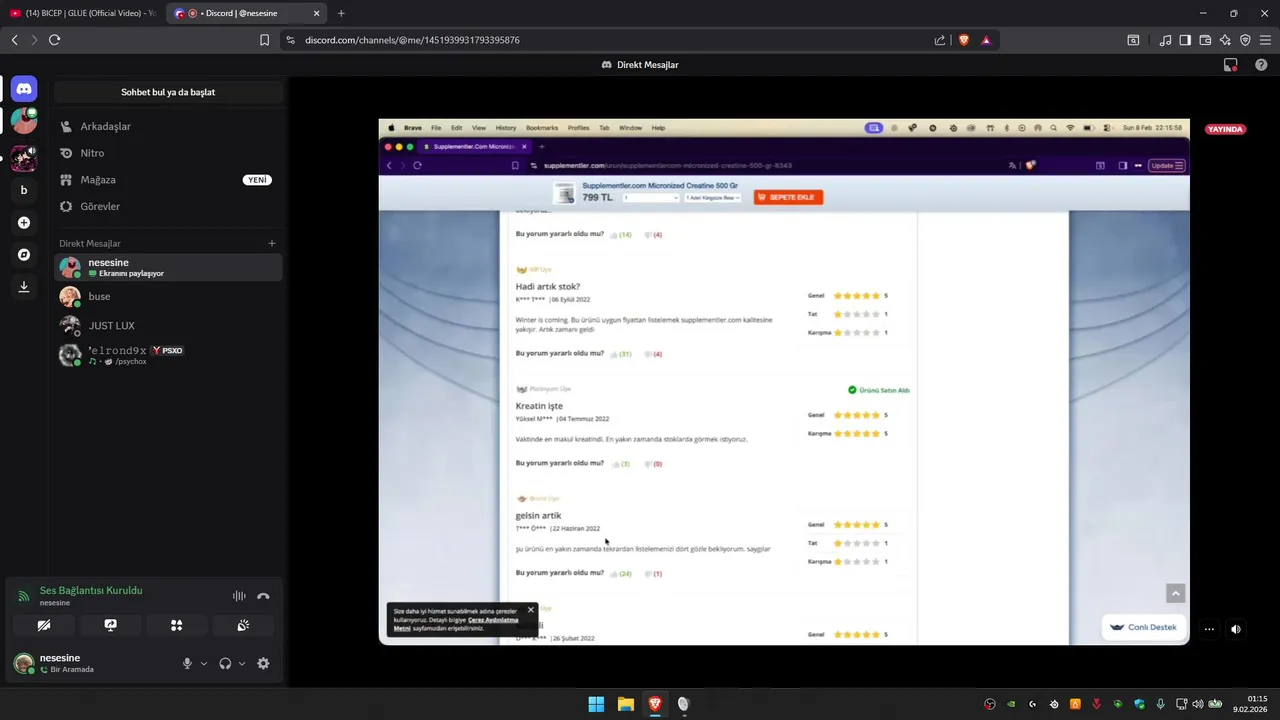The width and height of the screenshot is (1280, 720).
Task: Switch to BICEP GLUE YouTube tab
Action: [x=82, y=13]
